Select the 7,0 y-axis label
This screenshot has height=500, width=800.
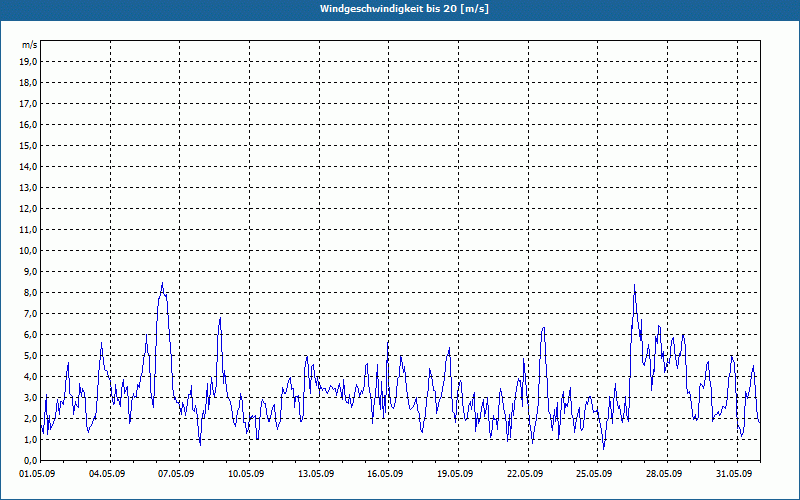30,313
